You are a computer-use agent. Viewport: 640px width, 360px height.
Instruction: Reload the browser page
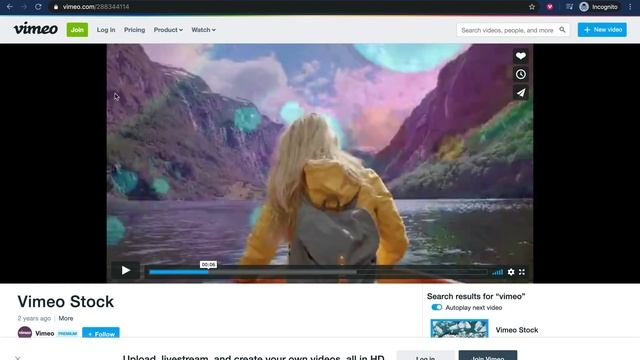(38, 7)
